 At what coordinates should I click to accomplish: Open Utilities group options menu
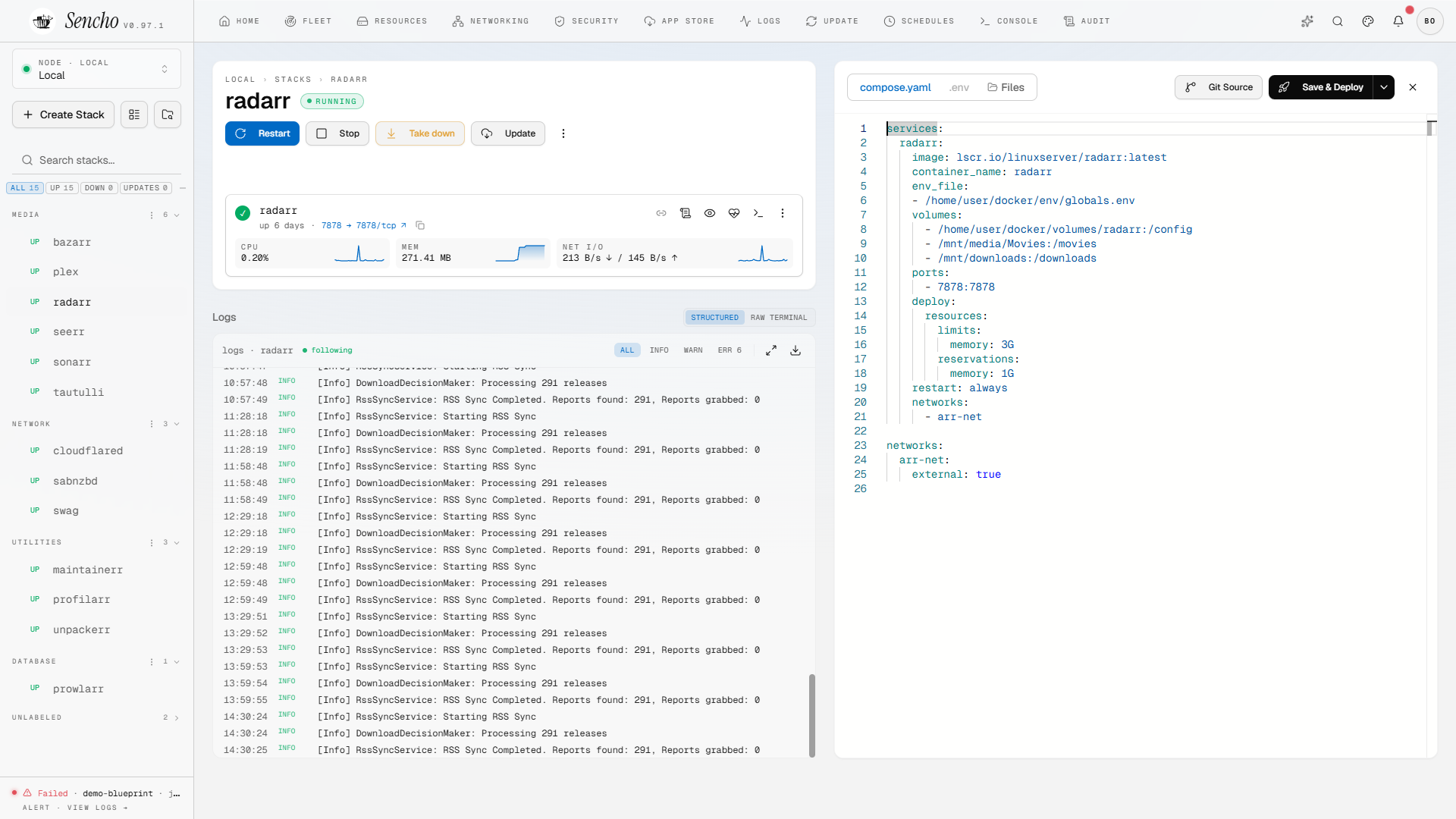click(x=152, y=543)
